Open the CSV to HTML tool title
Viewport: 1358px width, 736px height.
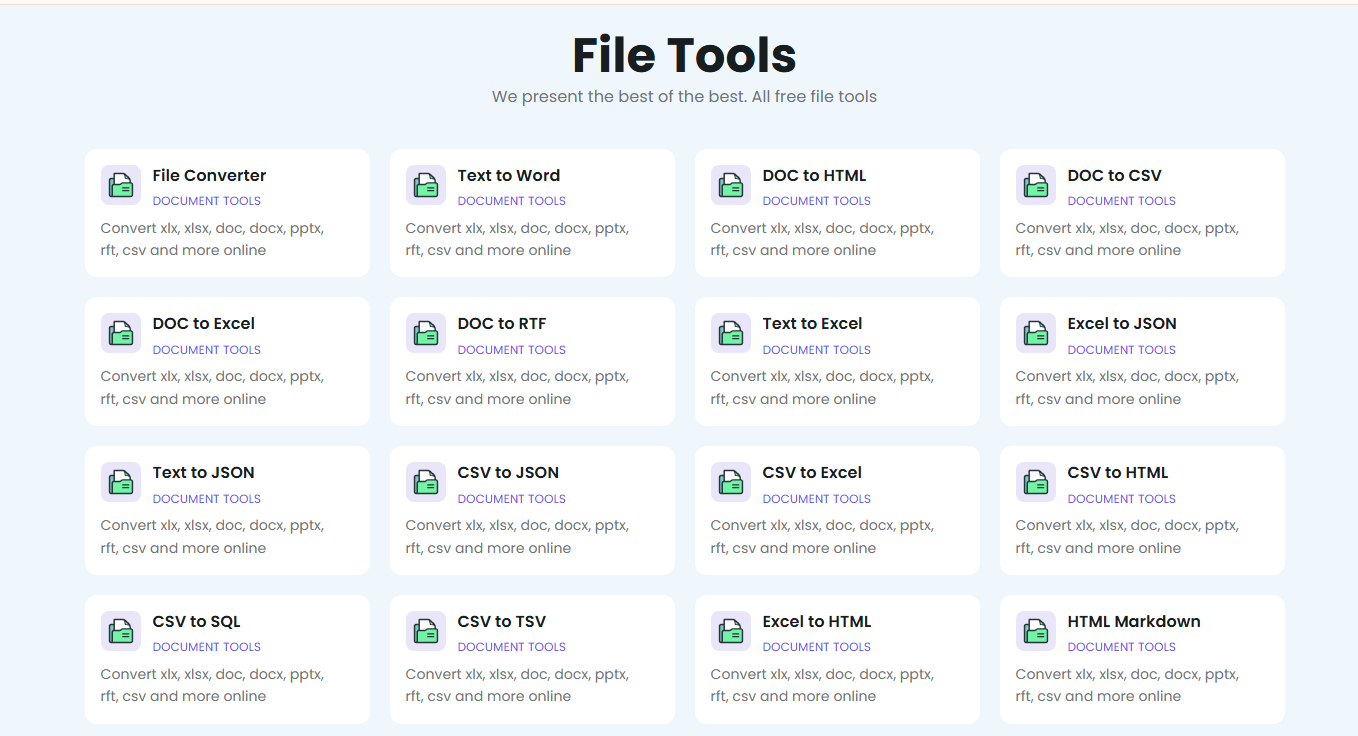[1117, 473]
